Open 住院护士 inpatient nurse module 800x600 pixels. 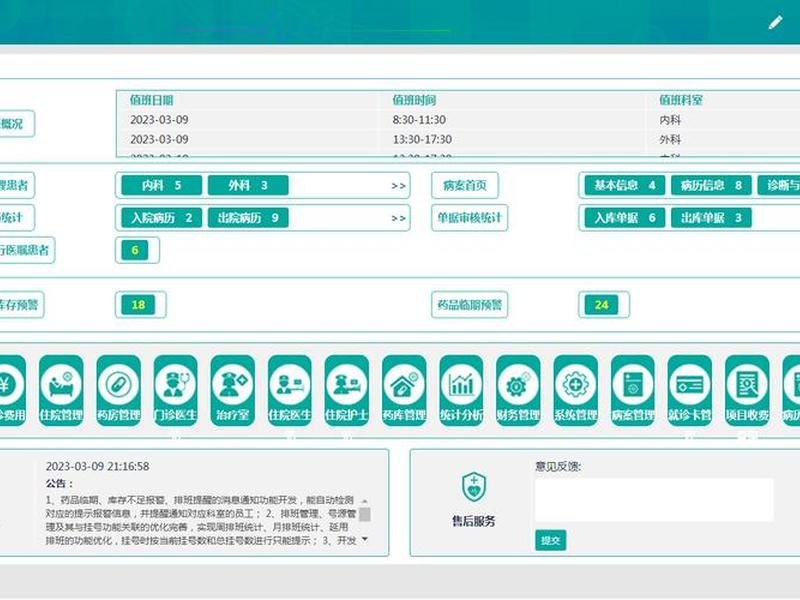347,390
